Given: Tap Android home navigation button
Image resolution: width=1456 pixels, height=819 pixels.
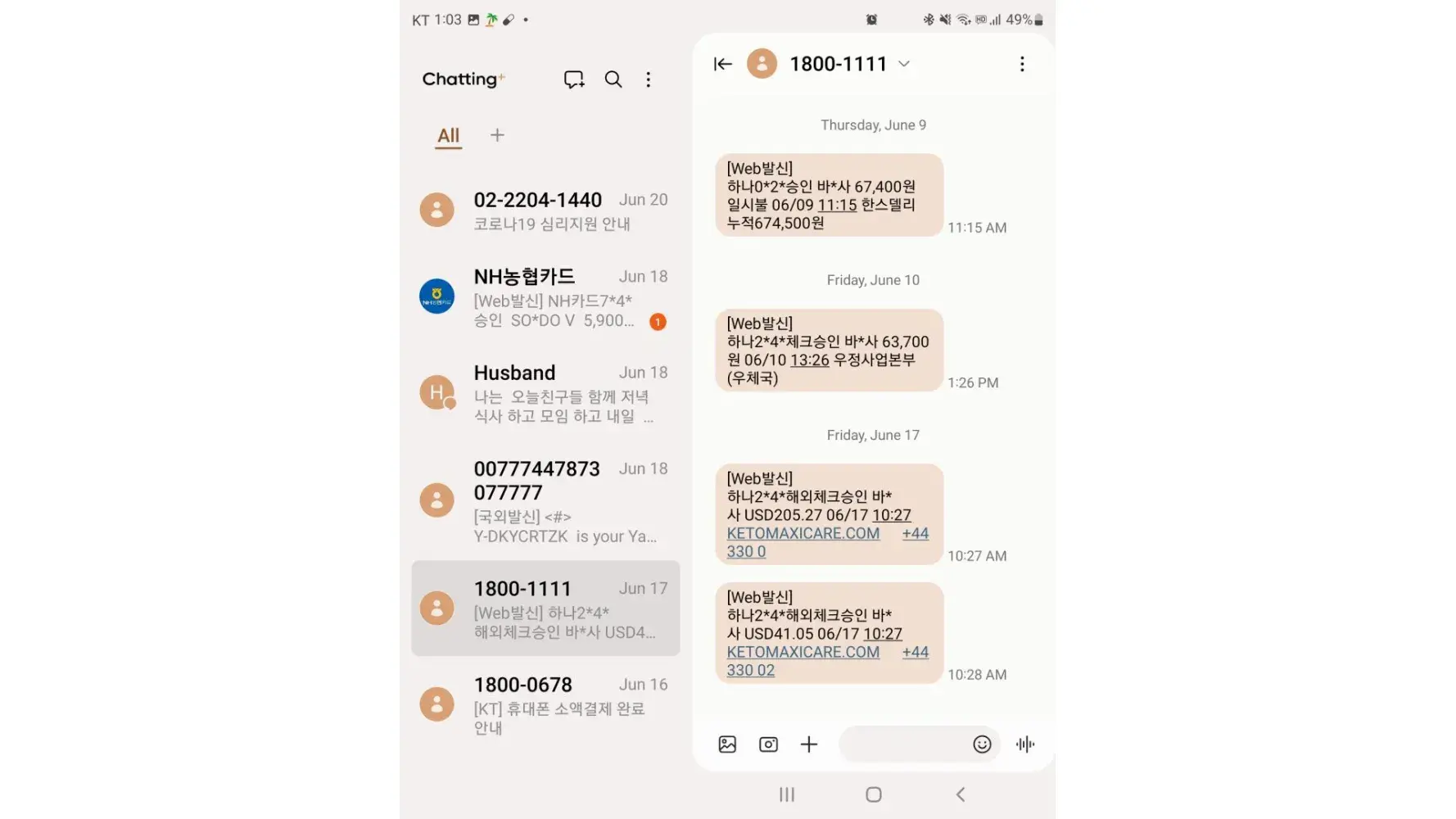Looking at the screenshot, I should 874,794.
